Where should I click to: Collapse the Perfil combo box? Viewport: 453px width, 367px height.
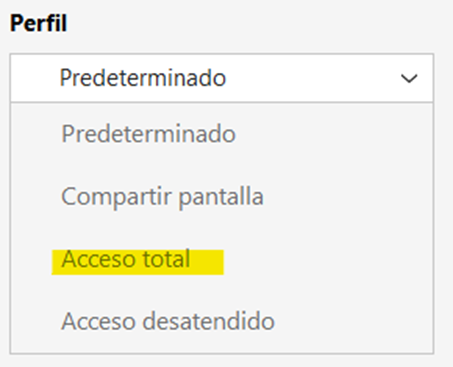pyautogui.click(x=222, y=78)
